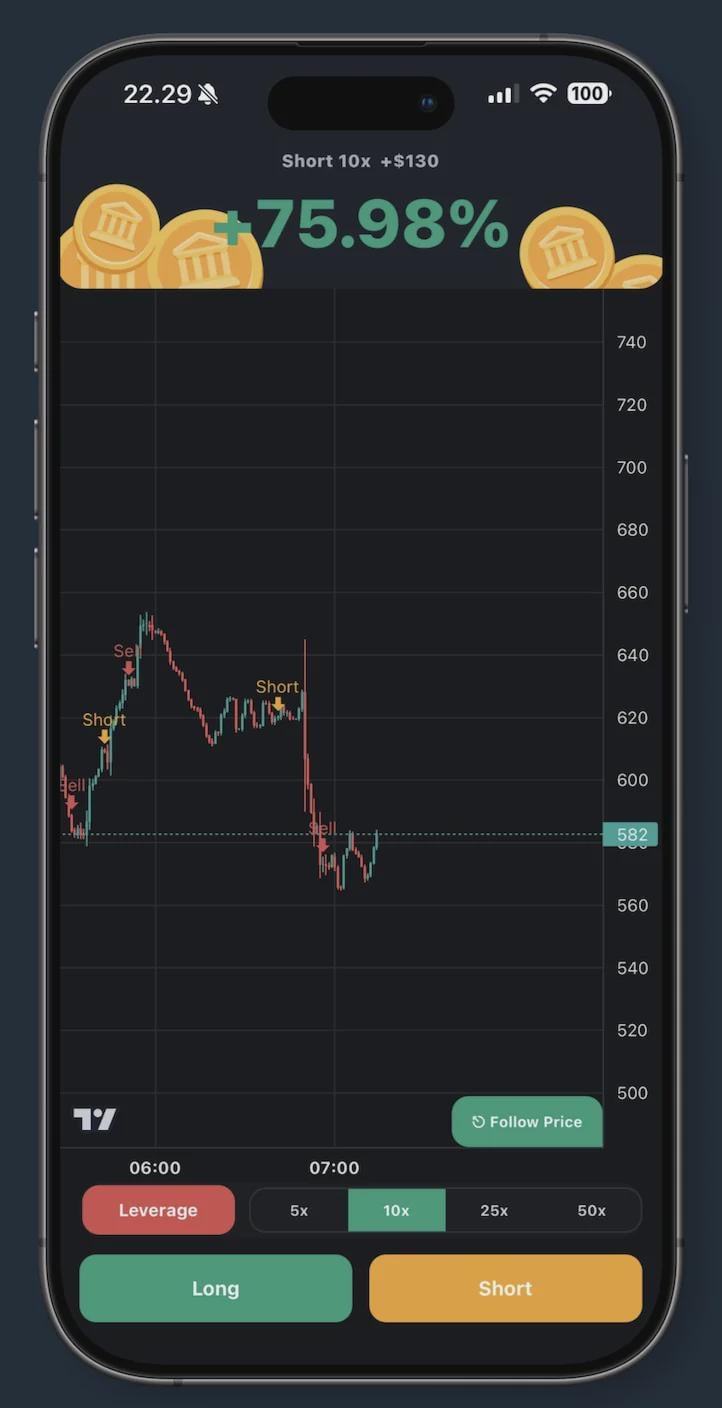Open a Long position

coord(216,1289)
